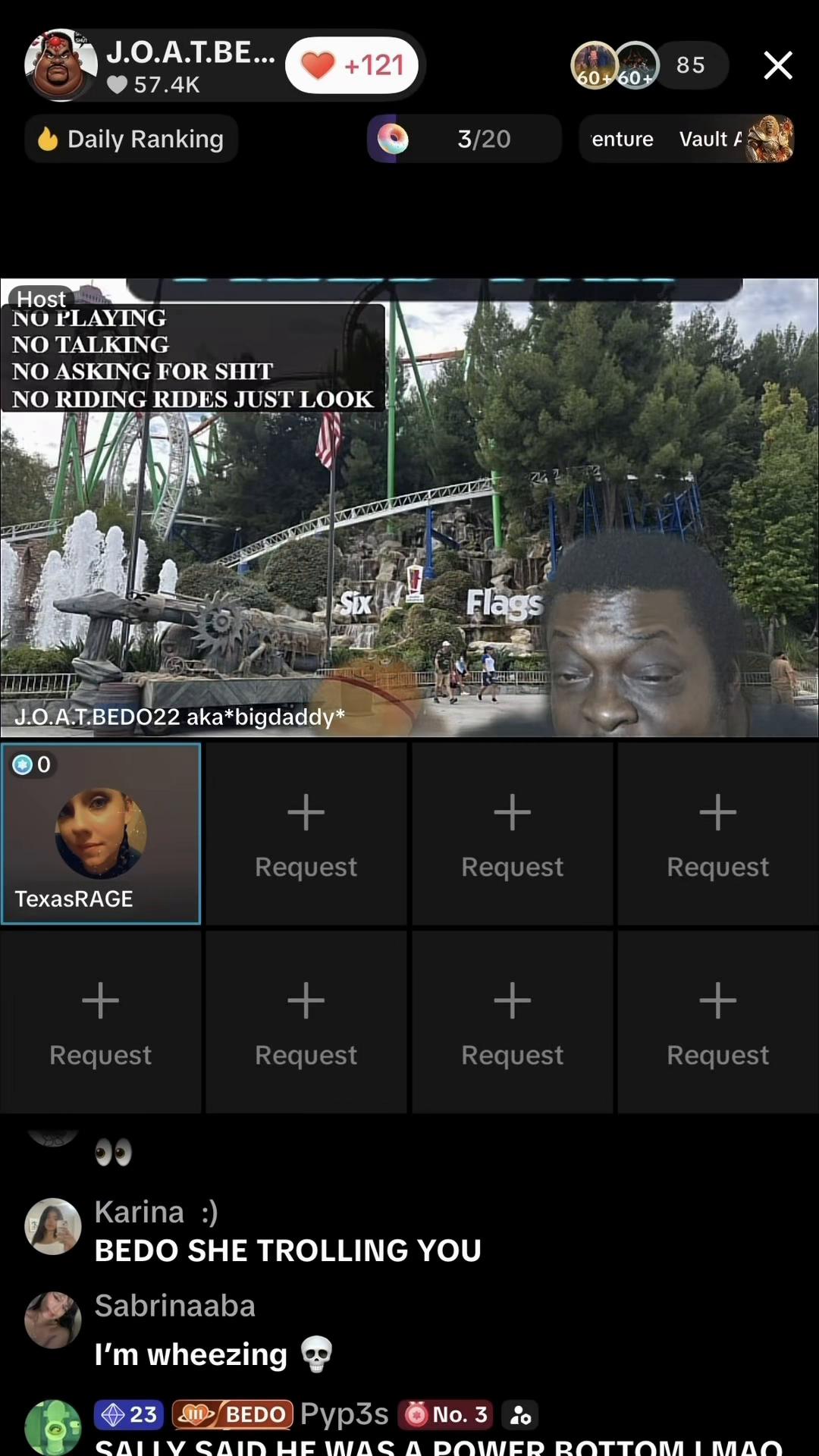This screenshot has height=1456, width=819.
Task: Tap host name J.O.A.T.BEDO22 aka*bigdaddy*
Action: click(180, 717)
